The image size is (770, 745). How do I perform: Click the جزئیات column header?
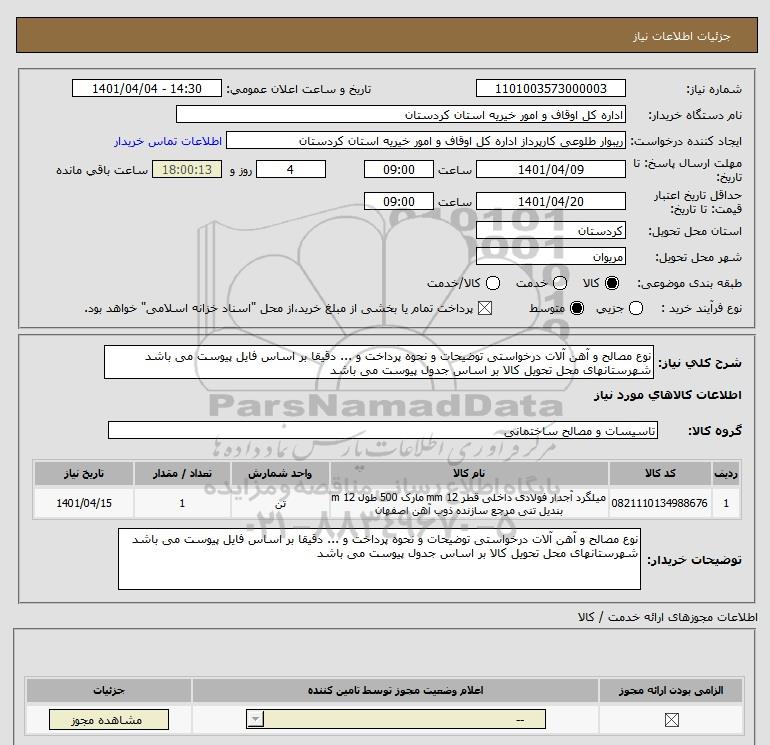pos(109,690)
